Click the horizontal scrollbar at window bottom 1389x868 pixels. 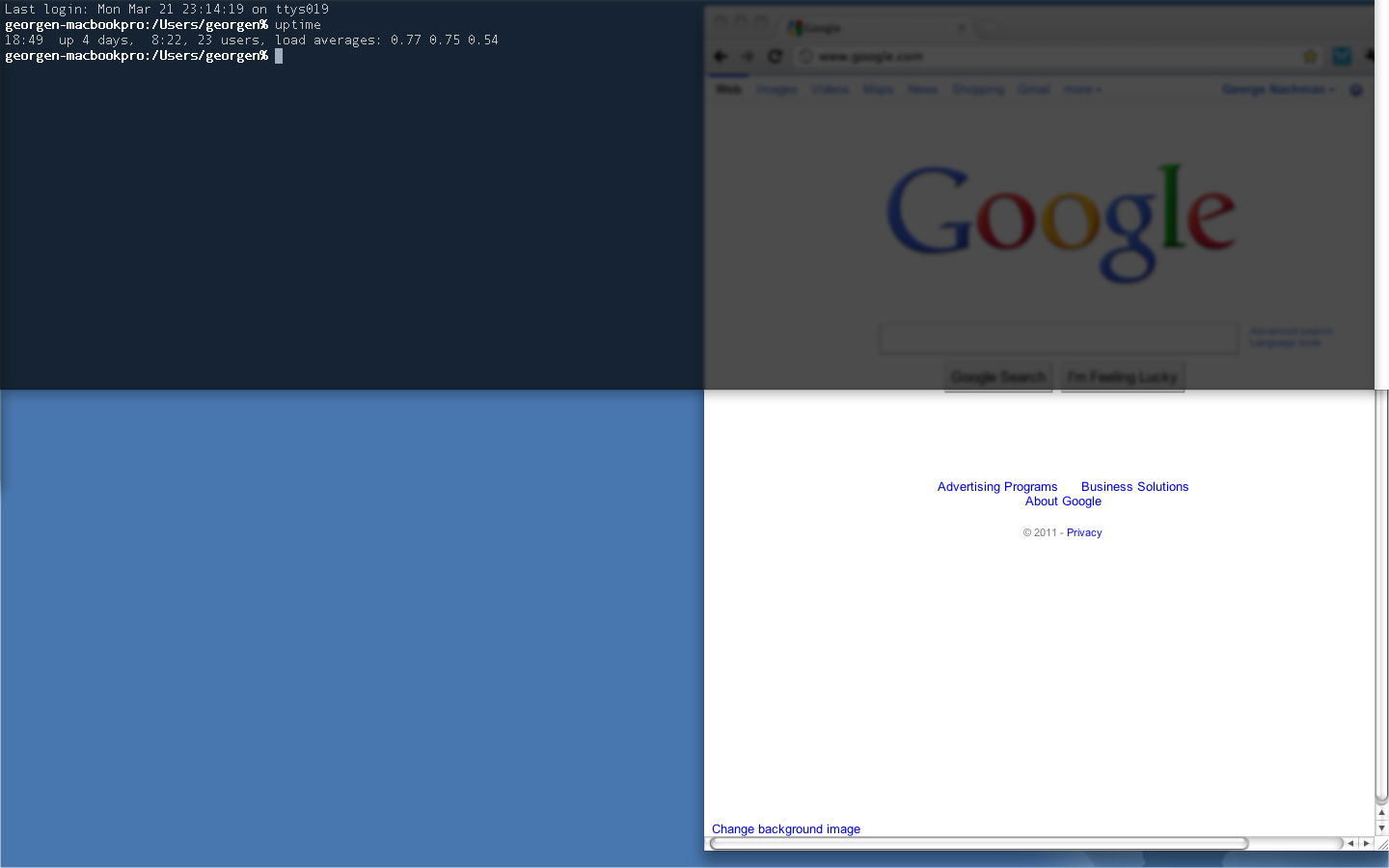[x=979, y=844]
